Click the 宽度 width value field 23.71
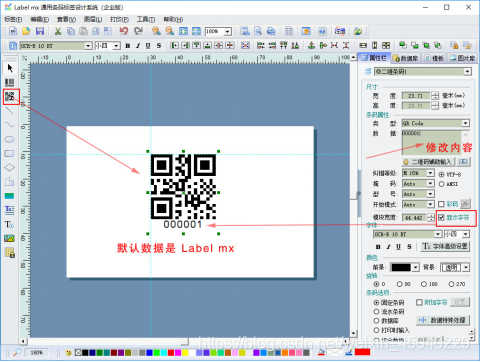This screenshot has width=480, height=362. (416, 96)
